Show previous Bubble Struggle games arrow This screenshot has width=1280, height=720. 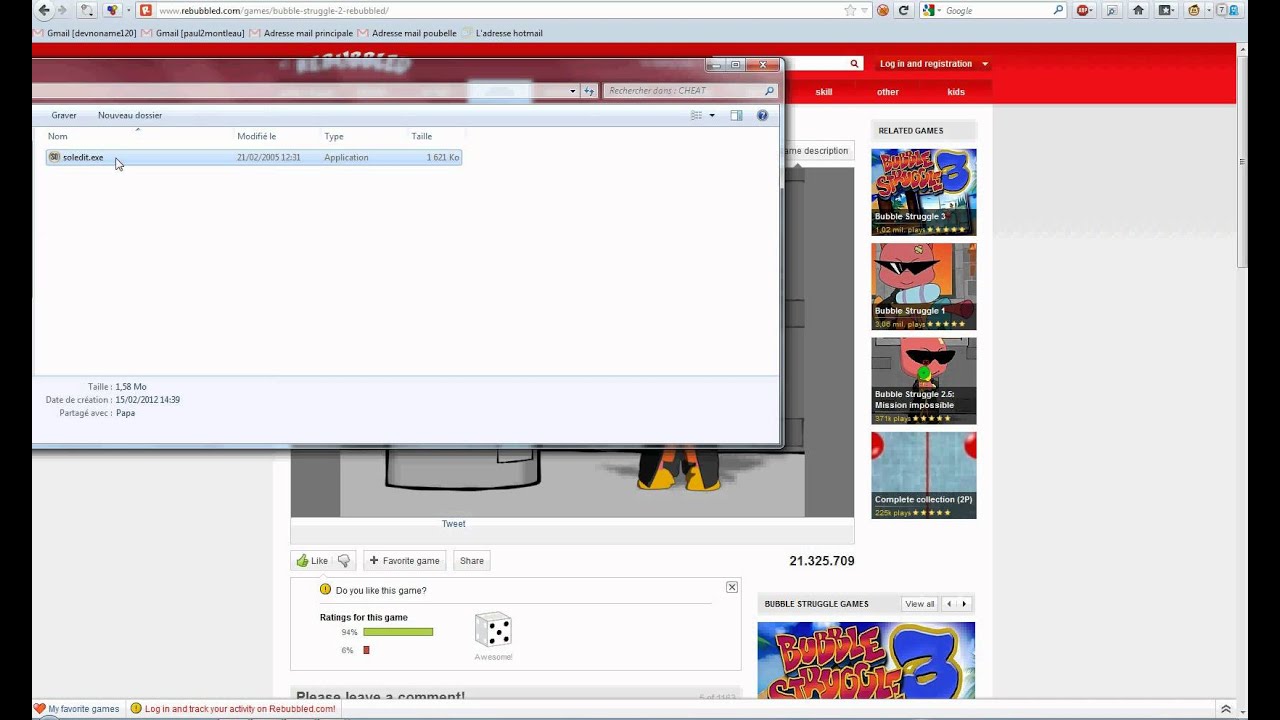pos(948,604)
